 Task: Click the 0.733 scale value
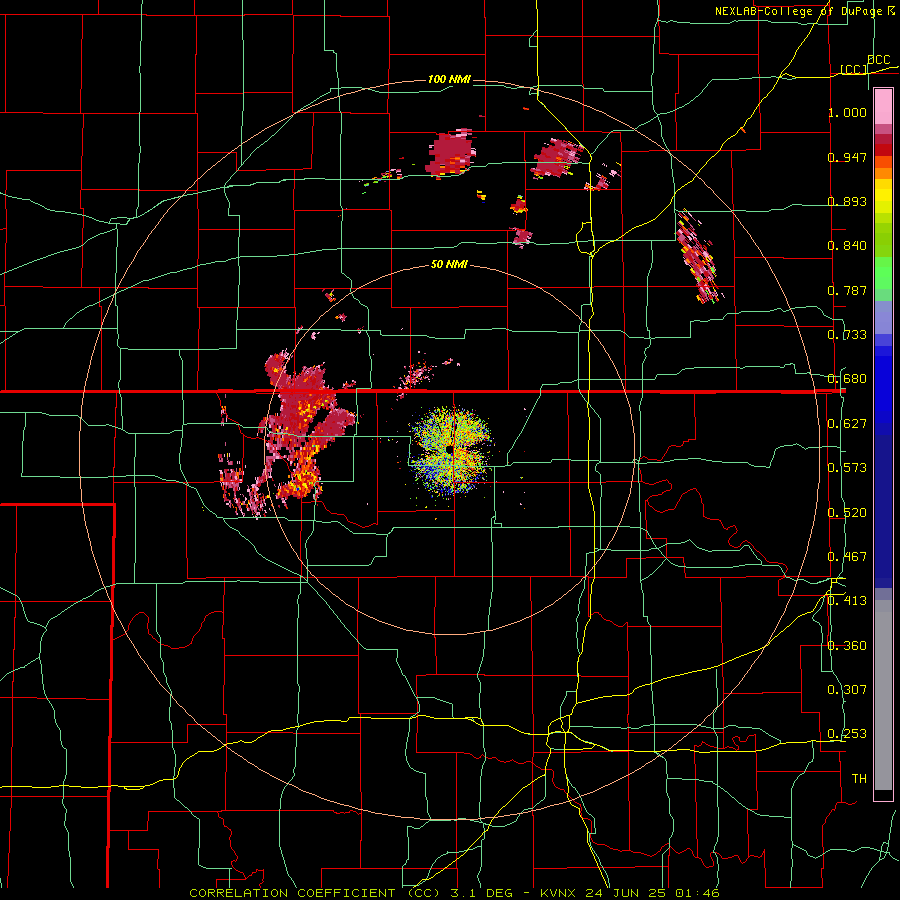847,335
